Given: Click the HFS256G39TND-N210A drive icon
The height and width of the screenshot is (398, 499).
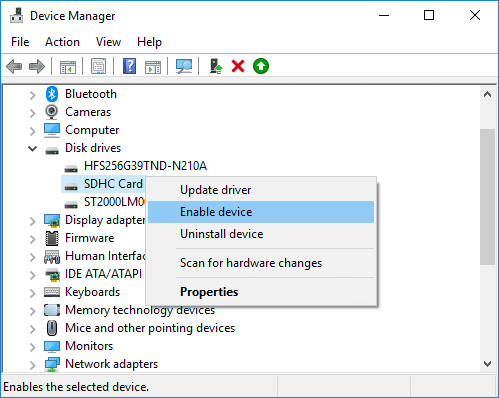Looking at the screenshot, I should click(x=71, y=169).
